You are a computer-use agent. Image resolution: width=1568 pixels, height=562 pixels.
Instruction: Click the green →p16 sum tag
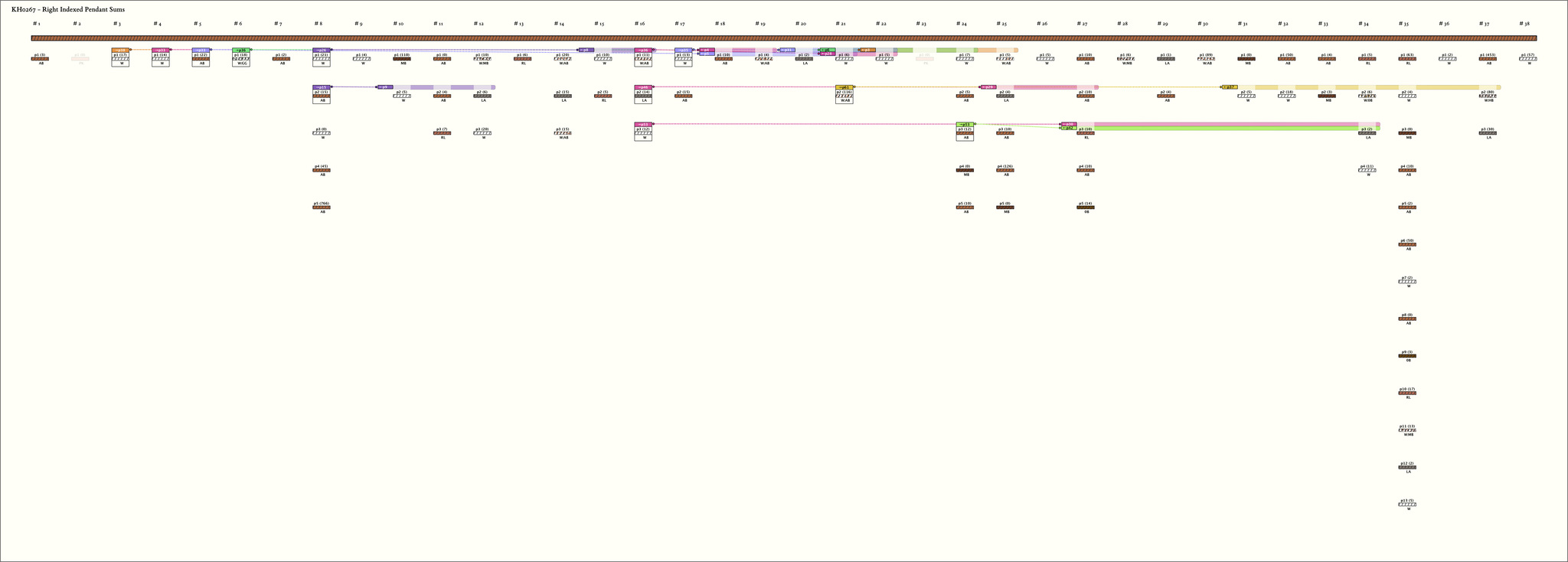(240, 50)
